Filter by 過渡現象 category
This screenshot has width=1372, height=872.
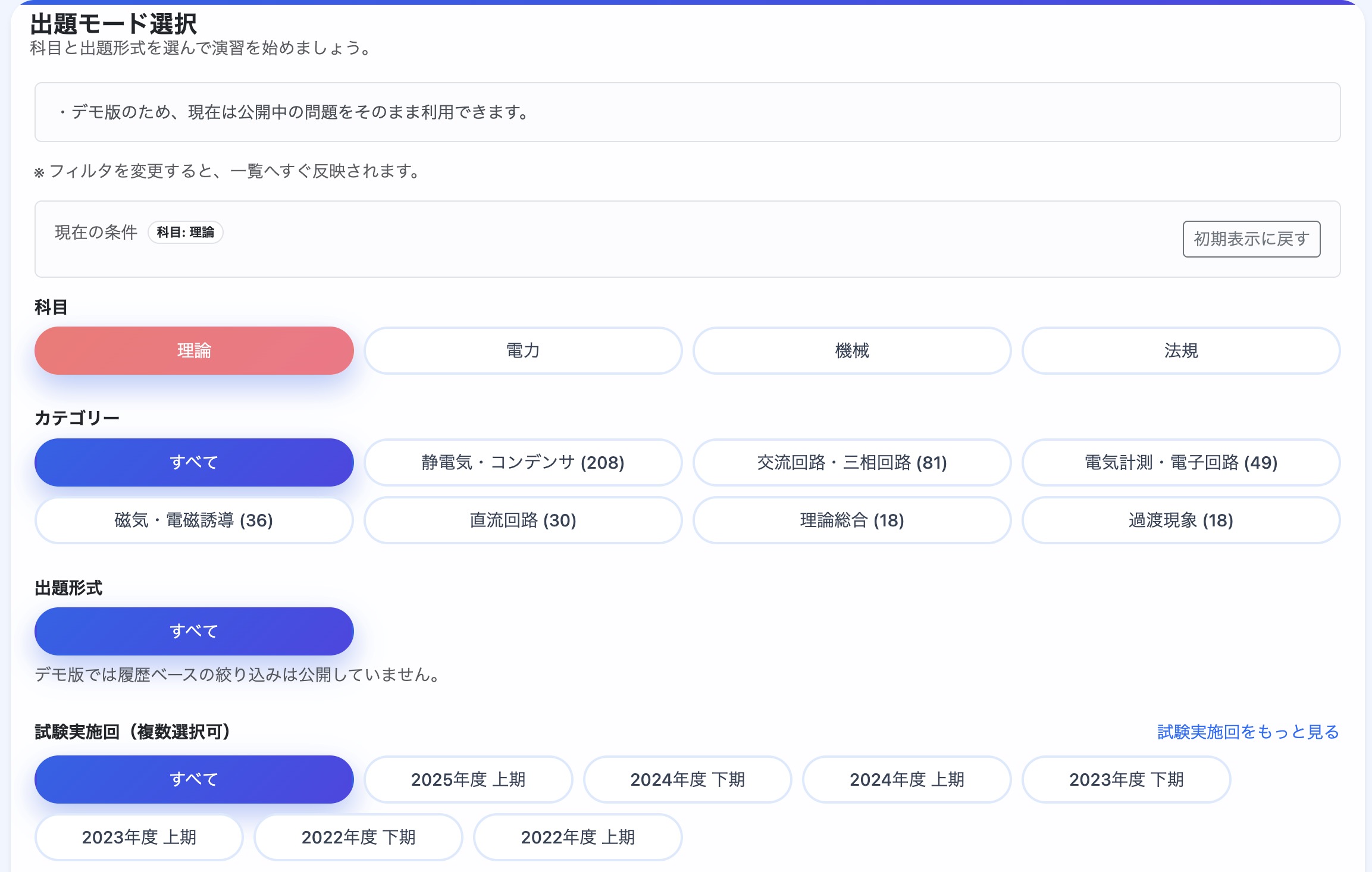click(1181, 520)
